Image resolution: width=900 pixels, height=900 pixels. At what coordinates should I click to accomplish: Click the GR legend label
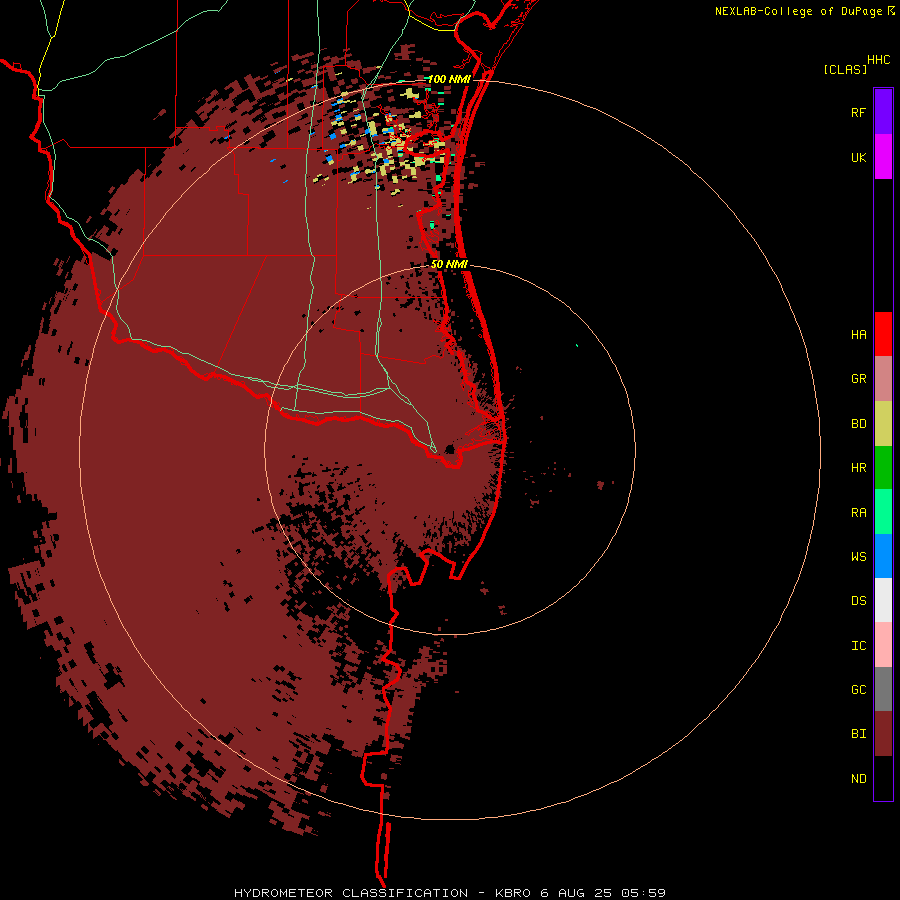tap(858, 379)
